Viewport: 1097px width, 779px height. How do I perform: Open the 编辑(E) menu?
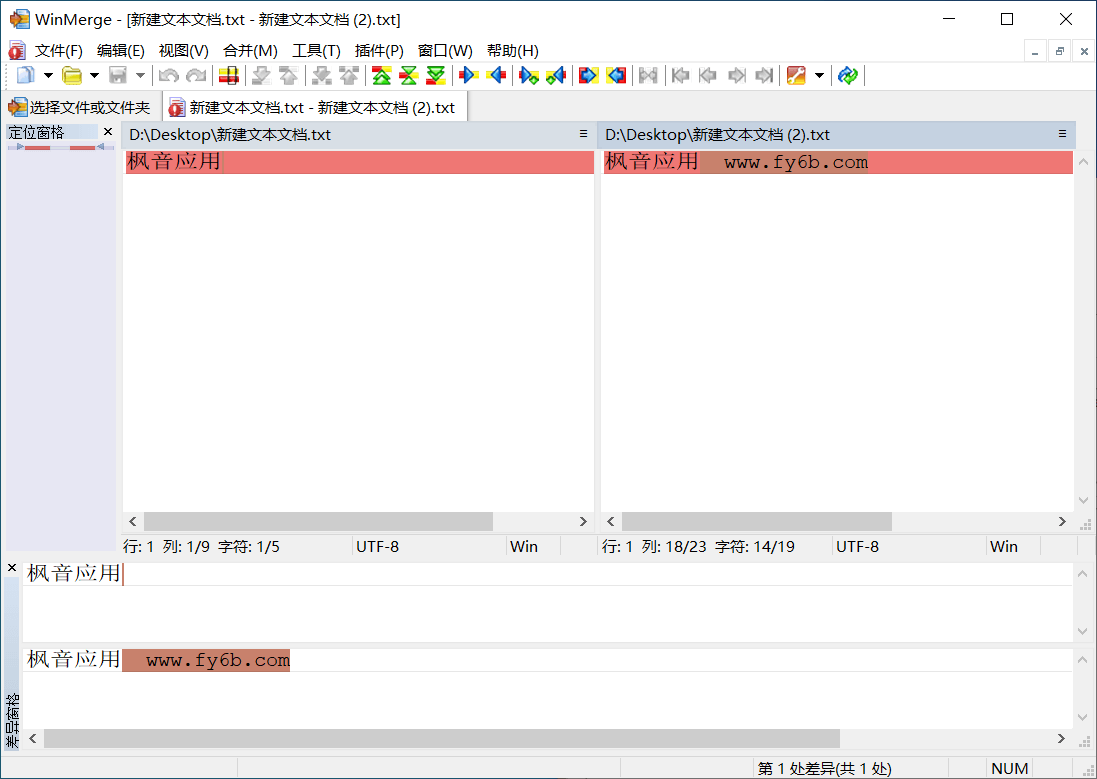pos(120,50)
